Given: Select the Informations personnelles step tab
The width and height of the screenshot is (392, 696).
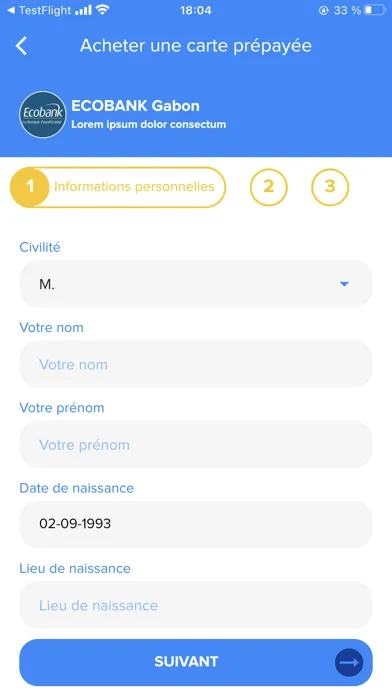Looking at the screenshot, I should tap(118, 187).
